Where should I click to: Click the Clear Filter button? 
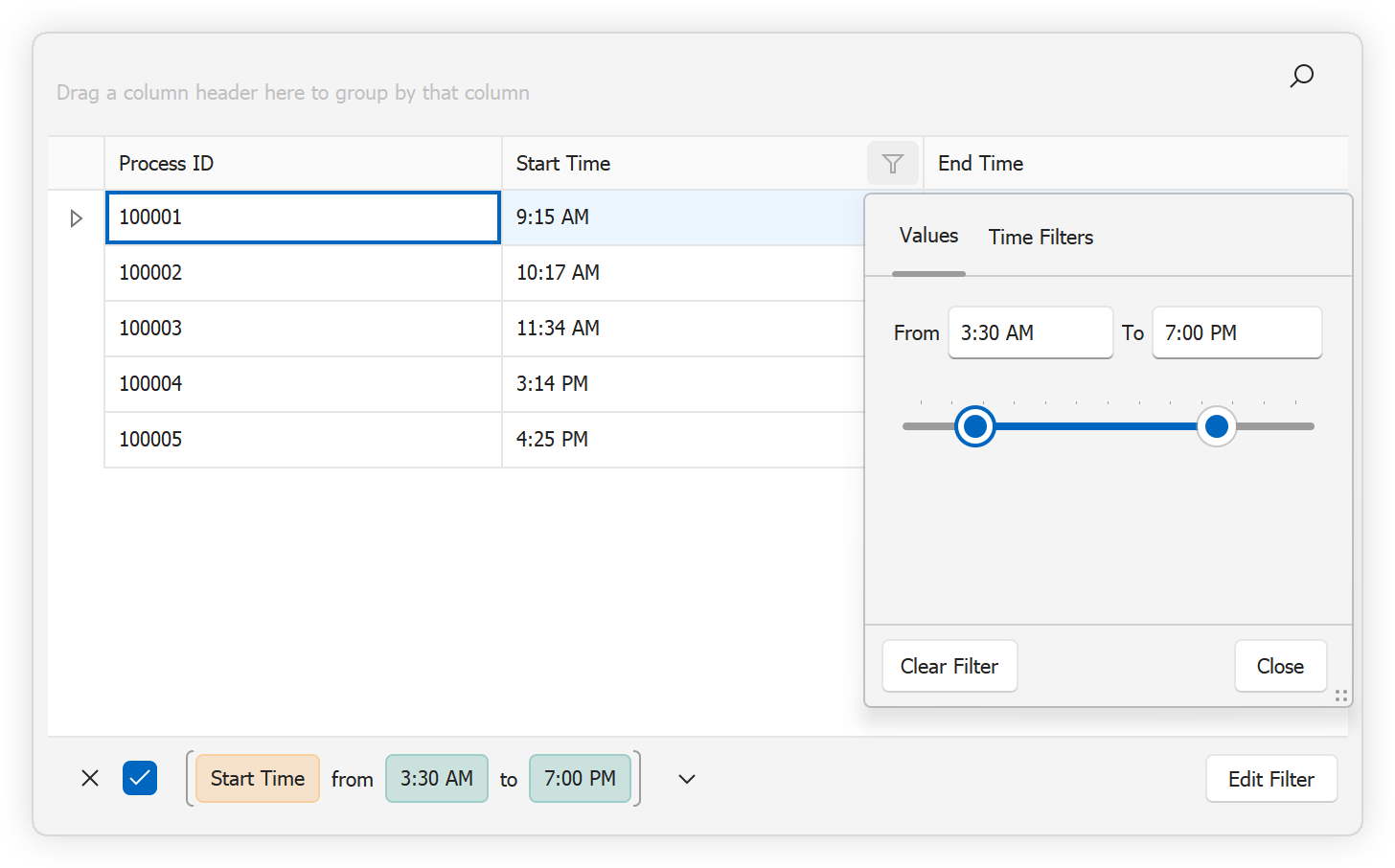[949, 666]
